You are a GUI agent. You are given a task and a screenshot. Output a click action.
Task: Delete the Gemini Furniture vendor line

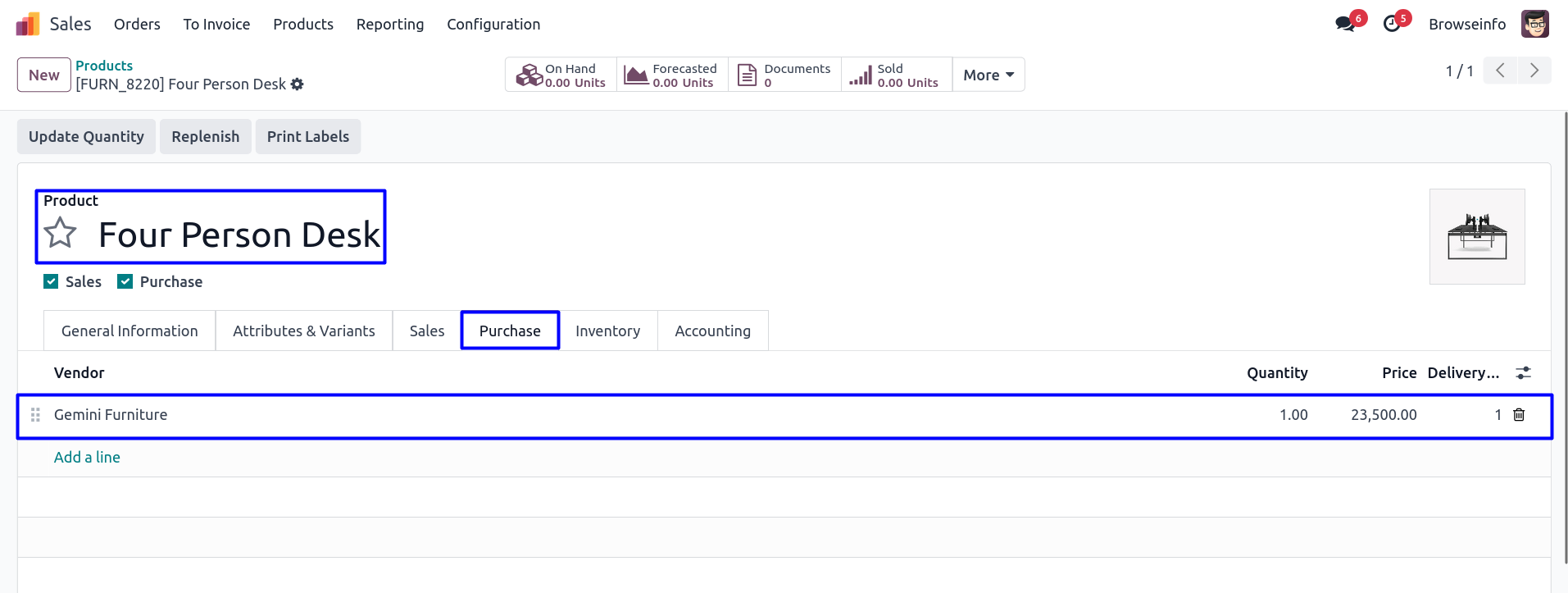coord(1519,415)
